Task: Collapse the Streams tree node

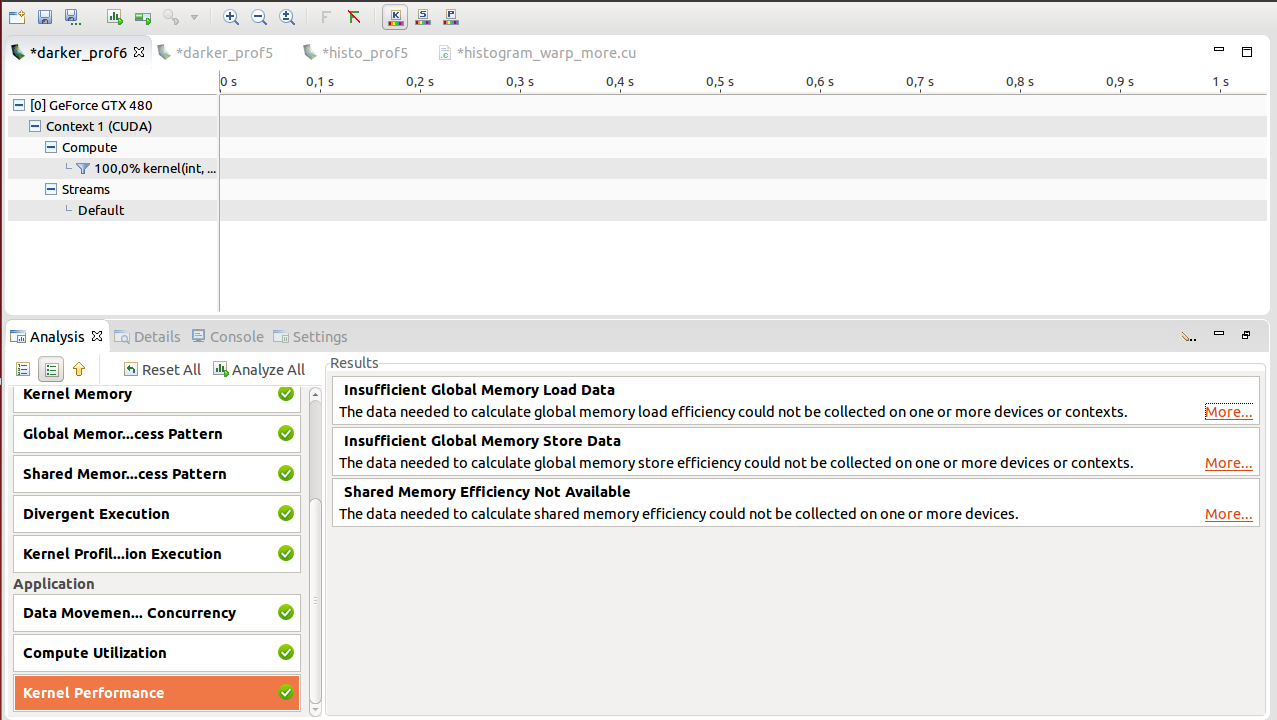Action: (51, 189)
